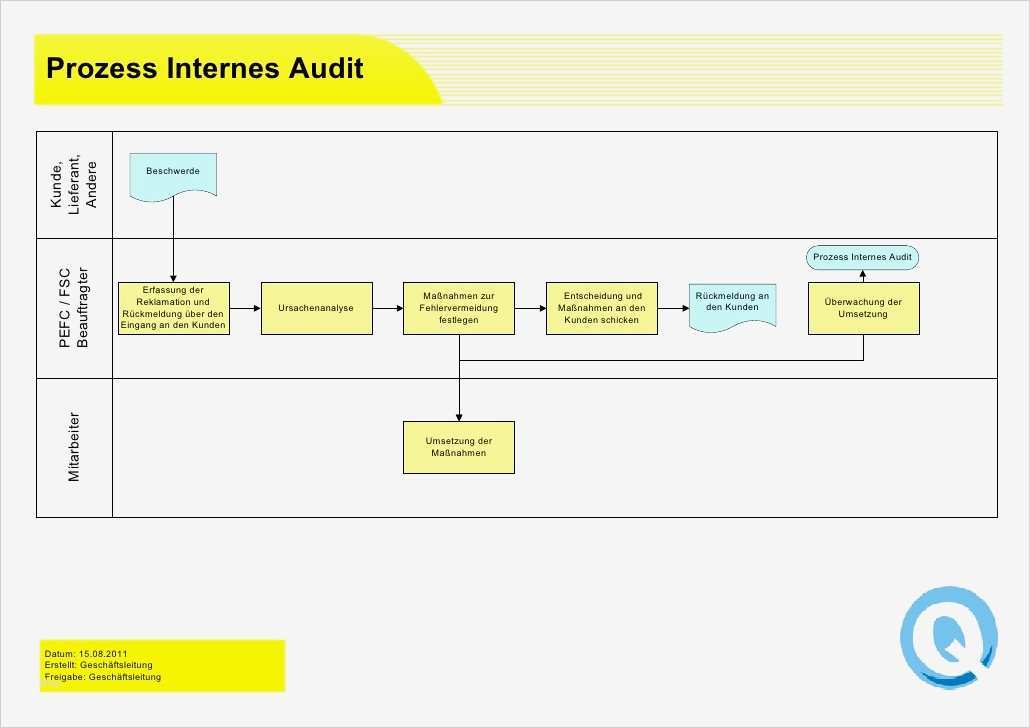Click the Prozess Internes Audit rounded terminator

(862, 257)
